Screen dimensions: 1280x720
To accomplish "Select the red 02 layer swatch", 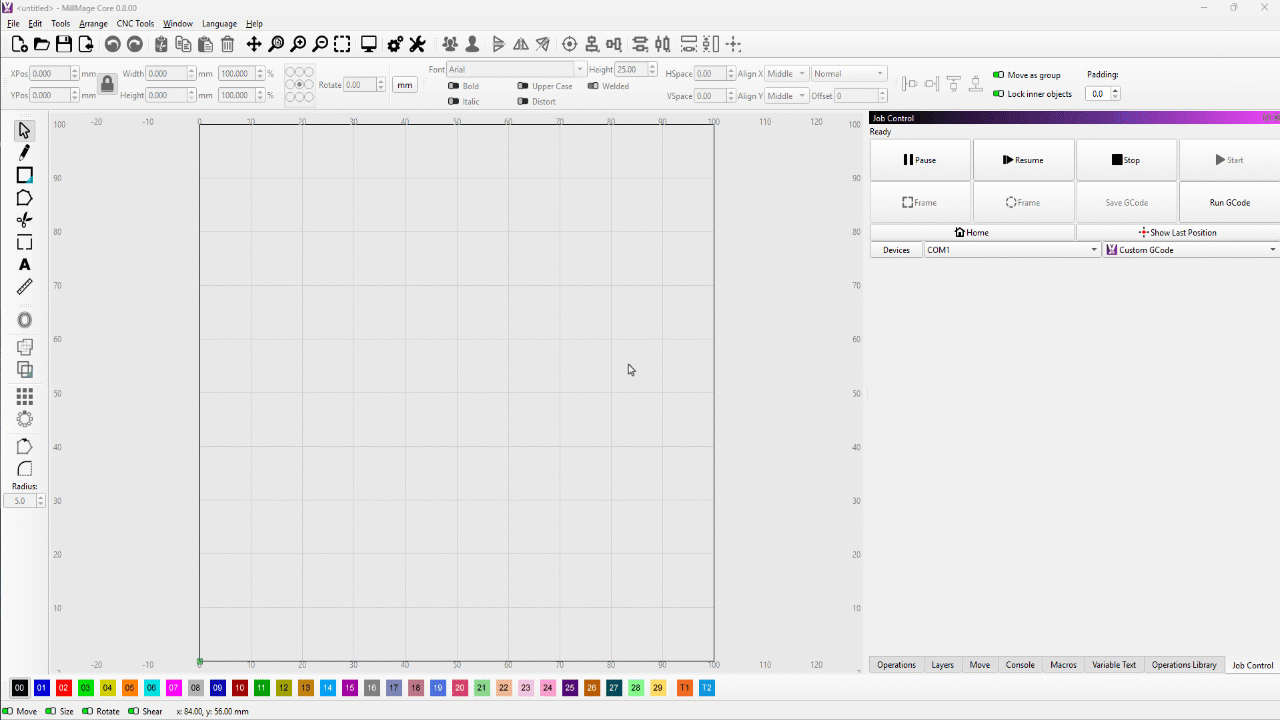I will 63,688.
